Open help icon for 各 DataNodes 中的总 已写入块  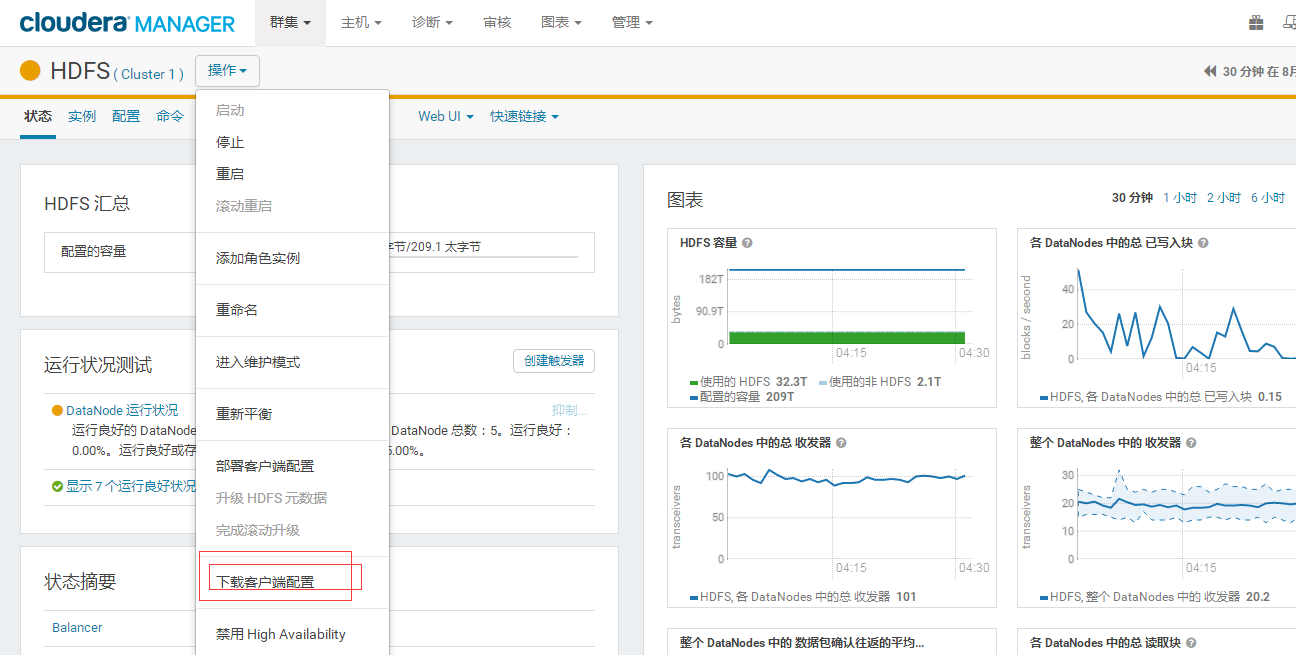(1203, 243)
